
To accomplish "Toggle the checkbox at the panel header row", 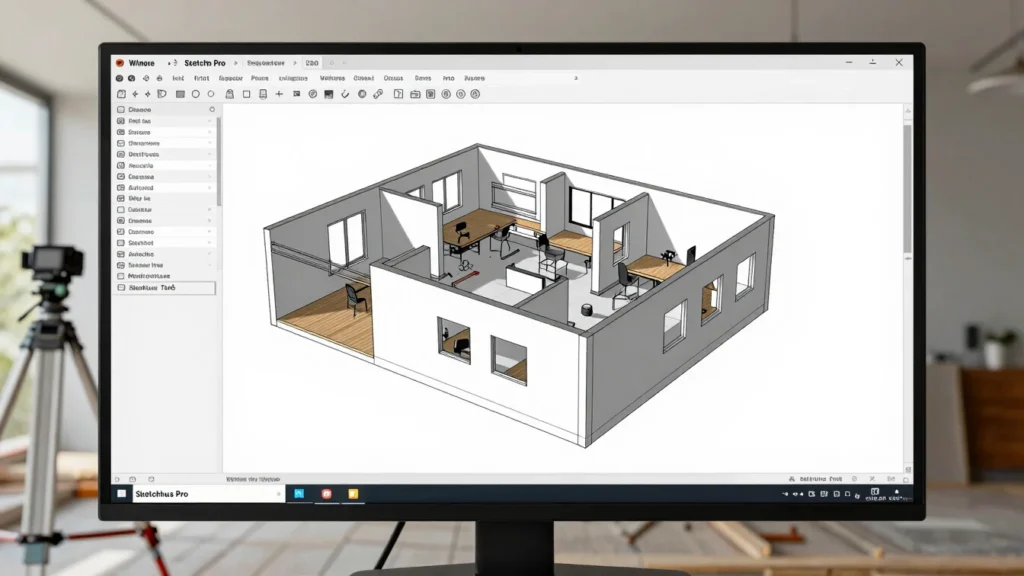I will click(x=121, y=110).
